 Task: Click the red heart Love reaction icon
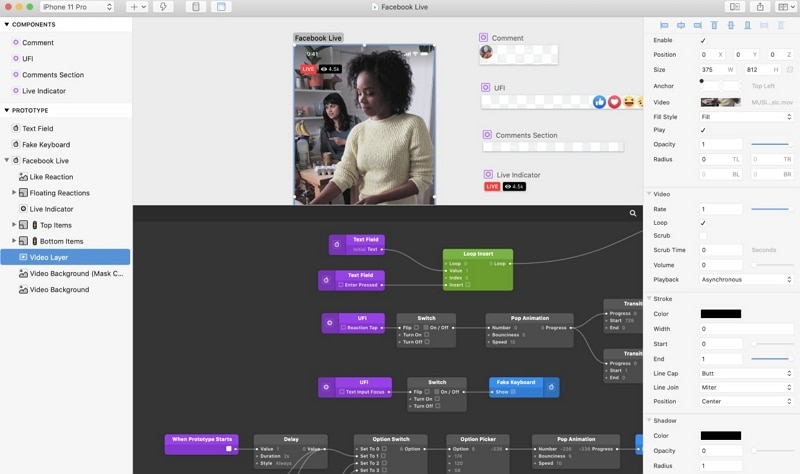pos(614,102)
